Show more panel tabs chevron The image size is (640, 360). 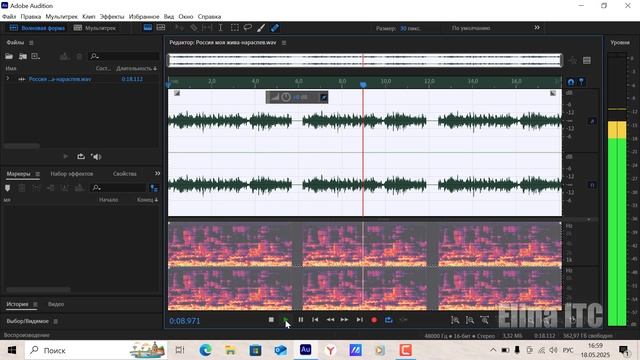(157, 173)
